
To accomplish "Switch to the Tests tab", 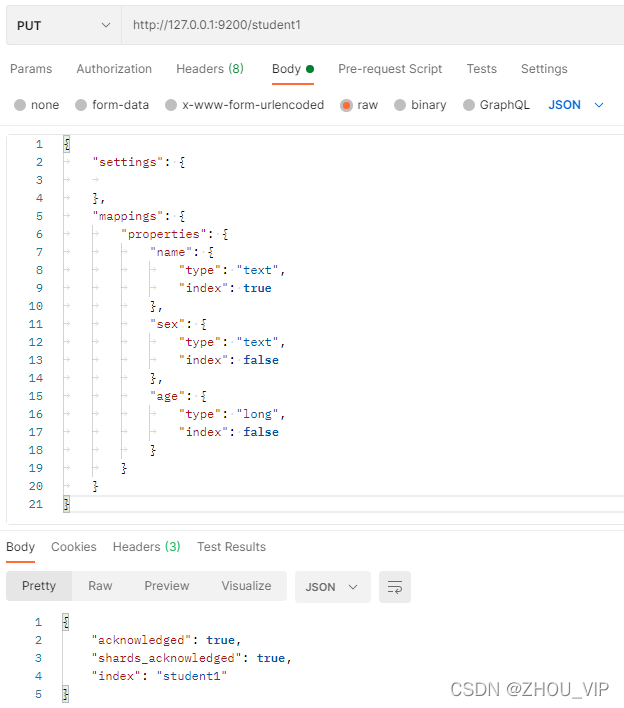I will tap(482, 69).
